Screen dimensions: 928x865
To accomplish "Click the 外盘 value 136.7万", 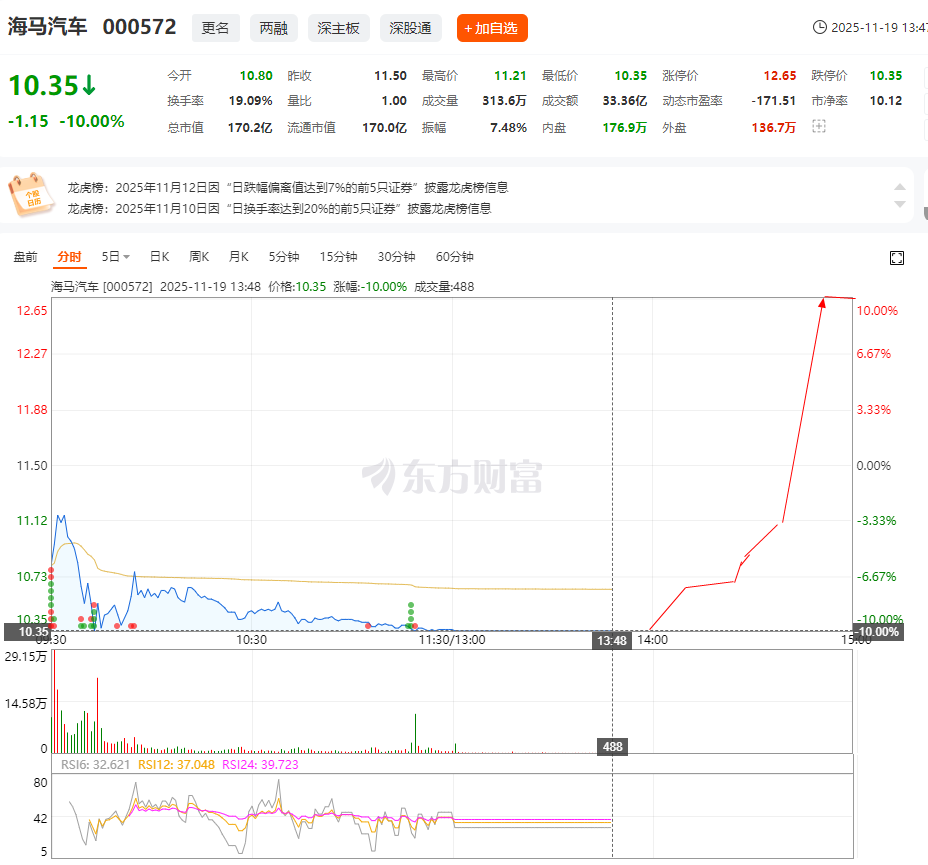I will click(x=774, y=127).
